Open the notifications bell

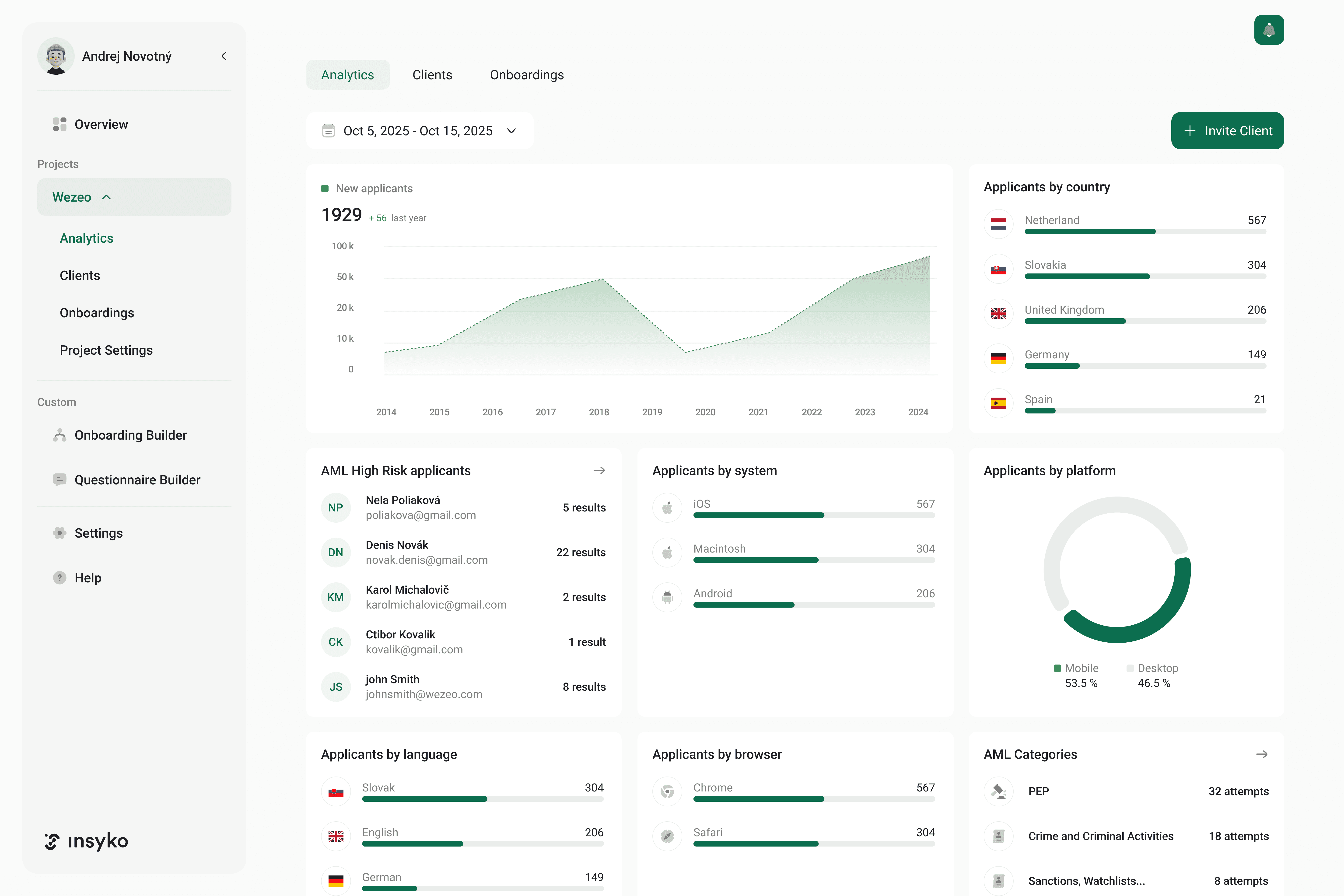coord(1269,30)
